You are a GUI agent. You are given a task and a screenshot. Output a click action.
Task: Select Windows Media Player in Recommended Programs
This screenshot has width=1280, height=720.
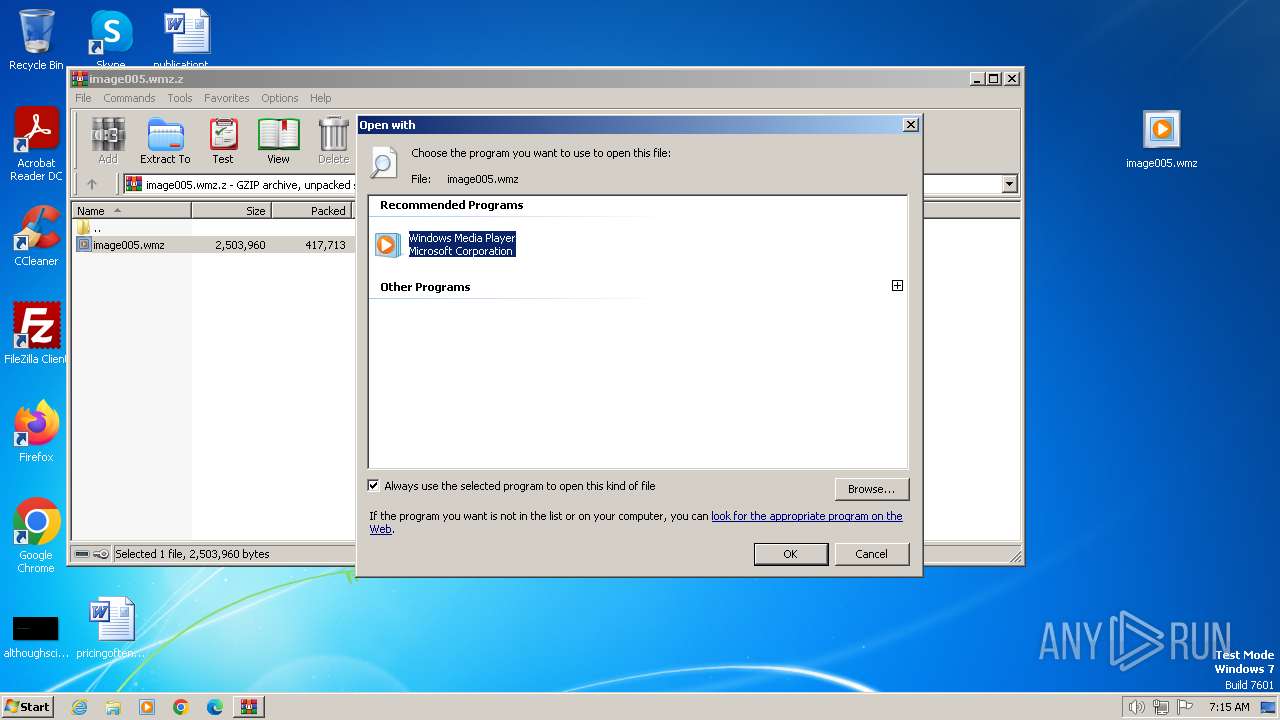click(x=445, y=245)
